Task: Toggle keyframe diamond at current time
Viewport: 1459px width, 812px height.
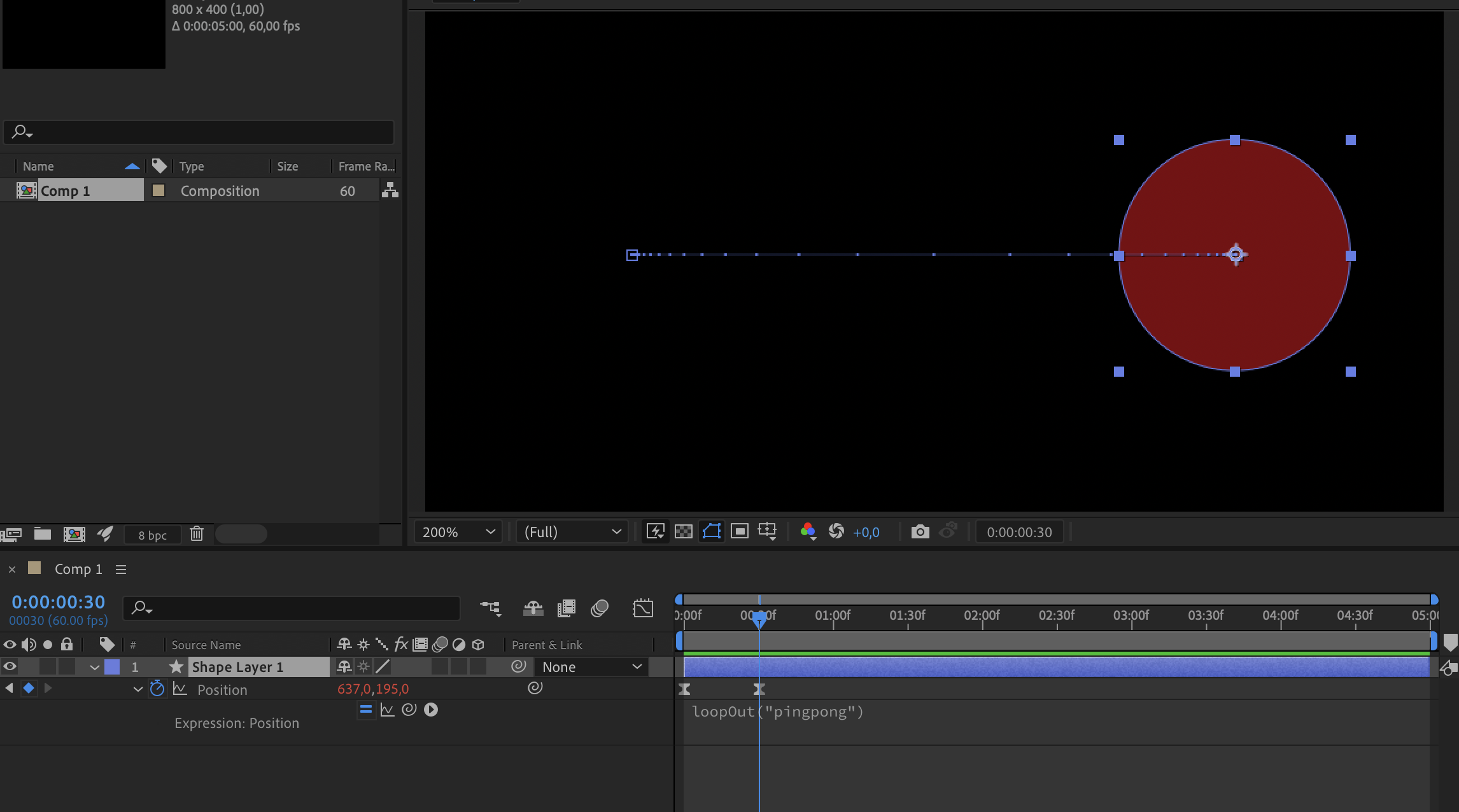Action: click(29, 688)
